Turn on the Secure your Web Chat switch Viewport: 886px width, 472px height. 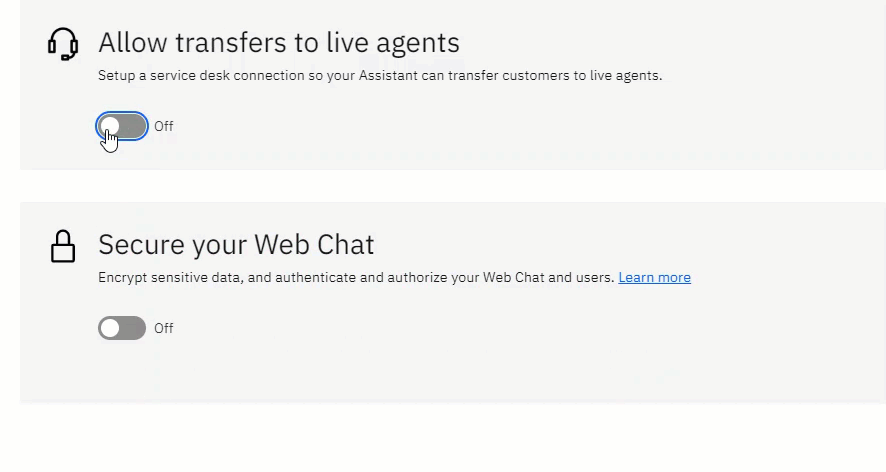[x=122, y=328]
